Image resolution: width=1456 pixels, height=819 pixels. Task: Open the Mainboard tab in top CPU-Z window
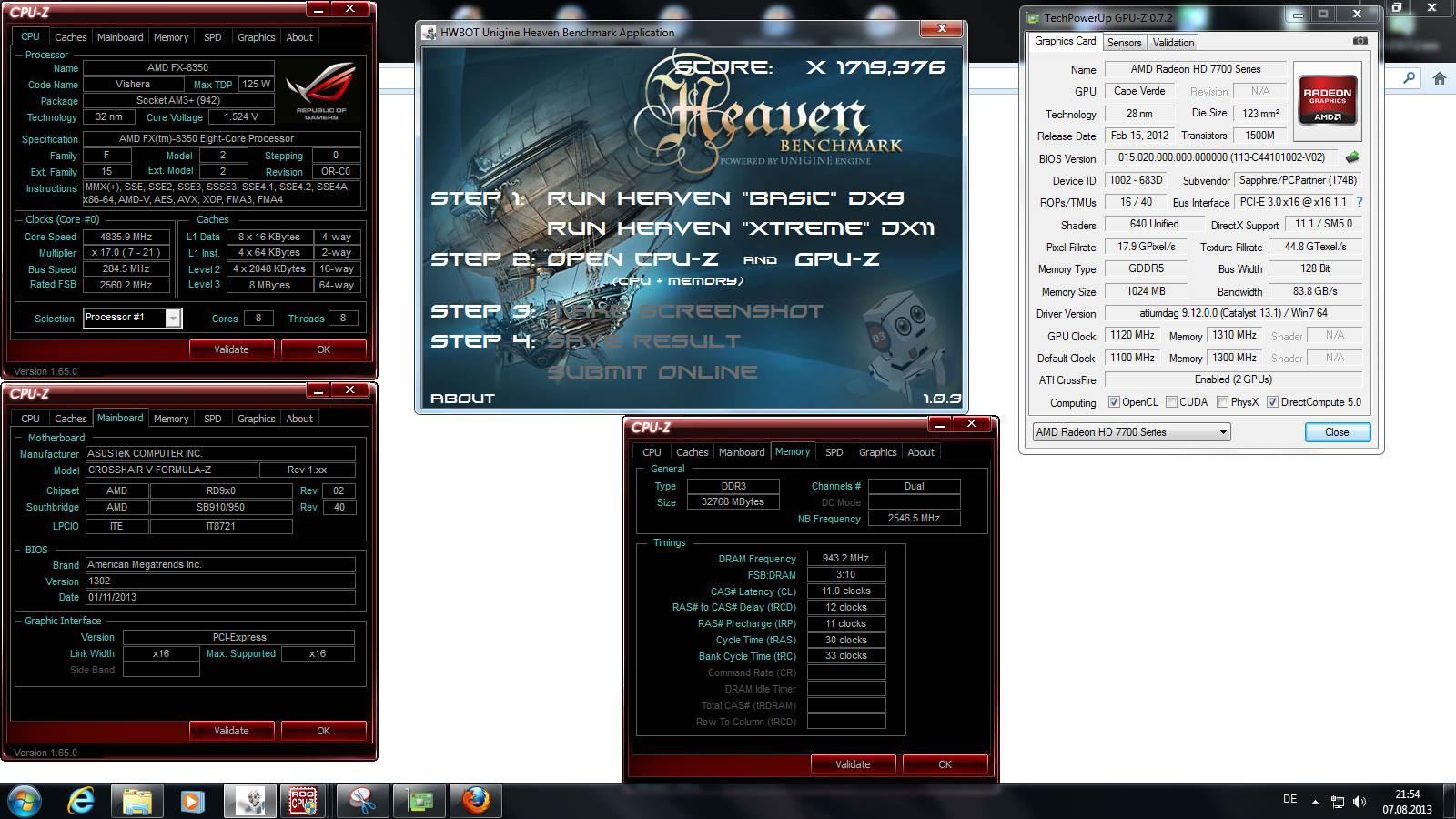tap(120, 37)
